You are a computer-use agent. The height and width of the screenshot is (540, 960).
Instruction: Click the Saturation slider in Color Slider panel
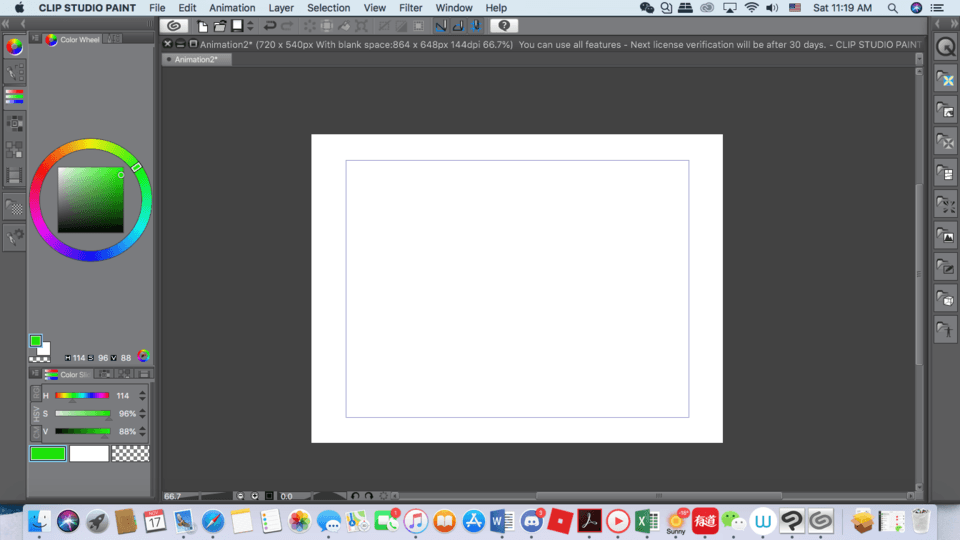[x=82, y=413]
